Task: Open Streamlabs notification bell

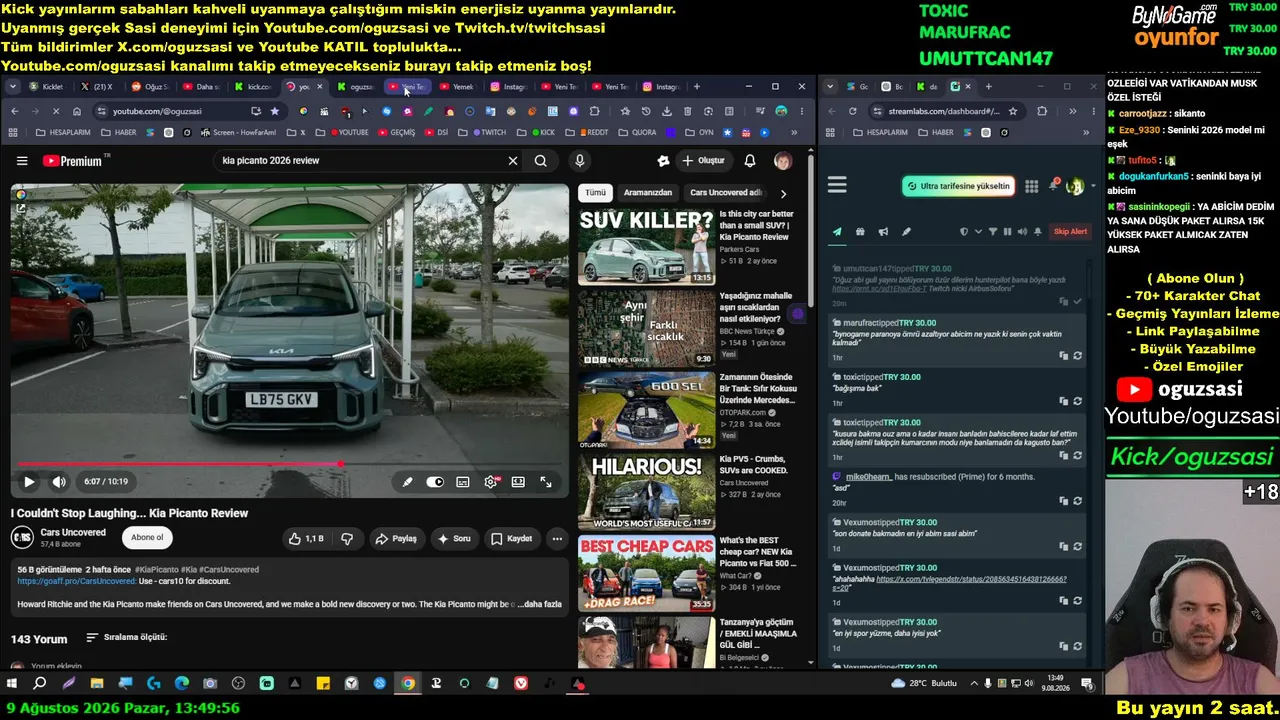Action: tap(1053, 185)
